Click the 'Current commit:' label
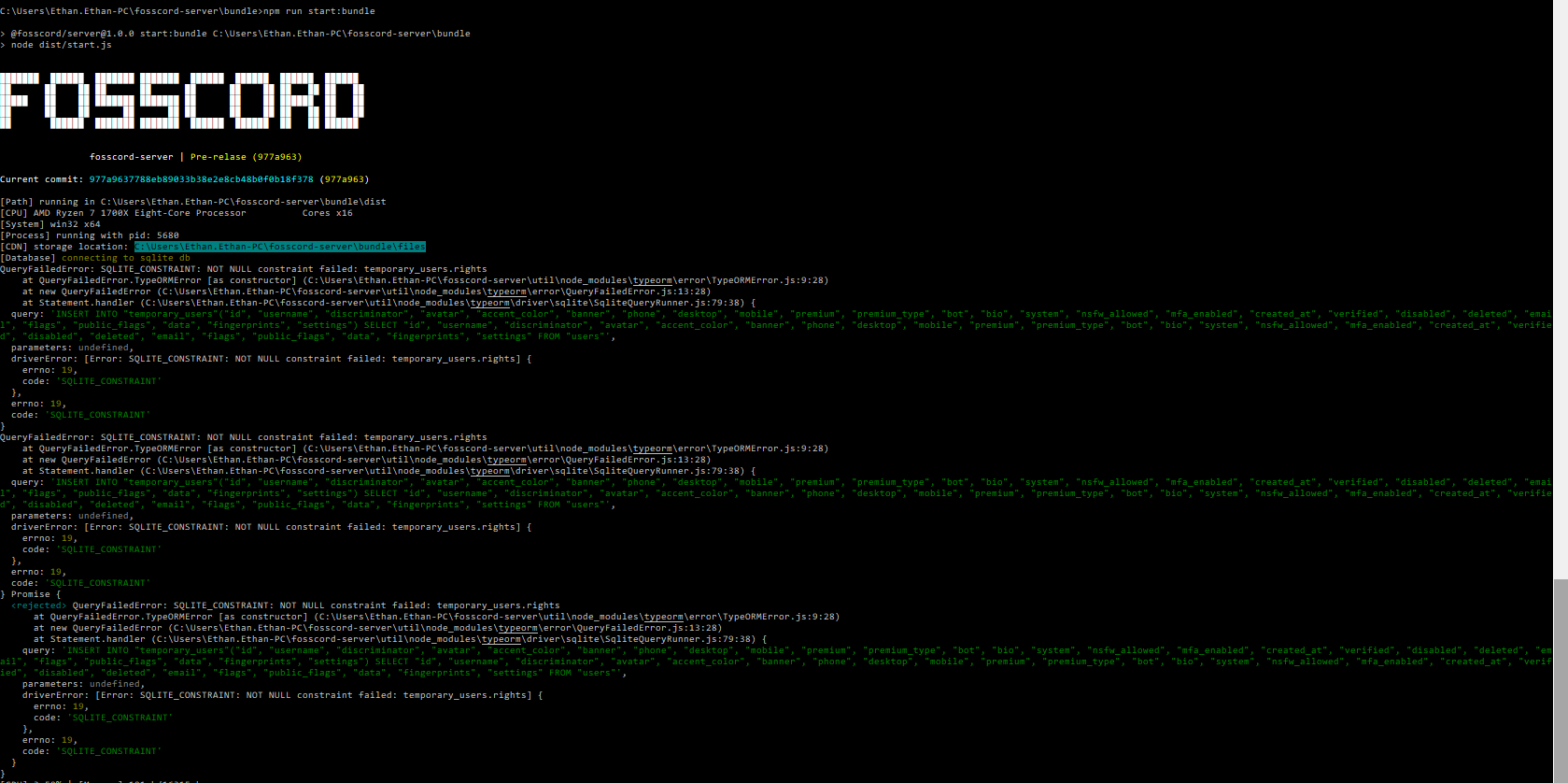 (42, 179)
